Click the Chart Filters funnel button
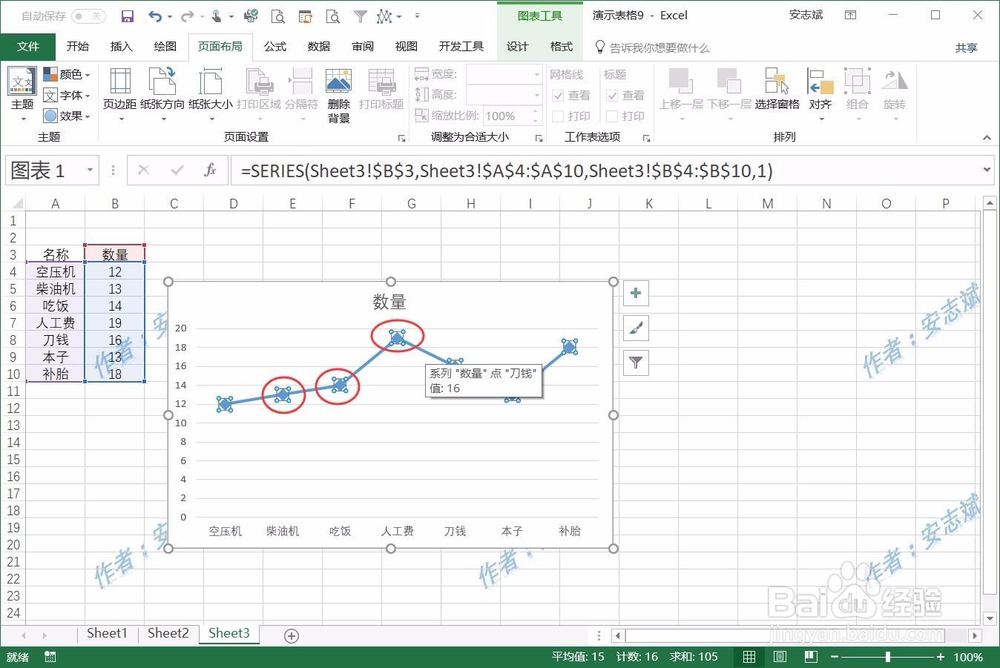Screen dimensions: 1000x668 coord(636,363)
